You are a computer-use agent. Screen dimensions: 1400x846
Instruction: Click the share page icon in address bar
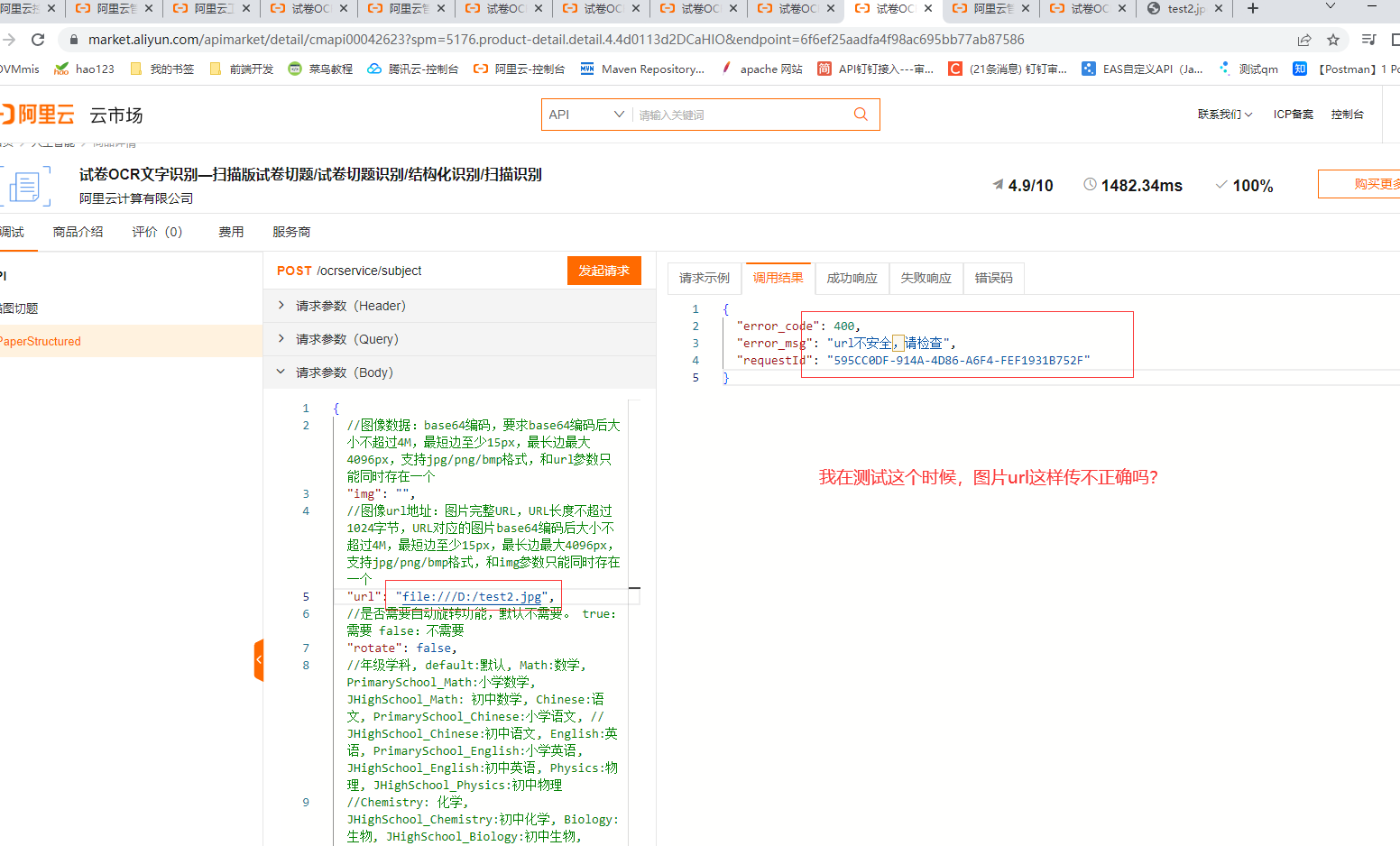[x=1304, y=40]
